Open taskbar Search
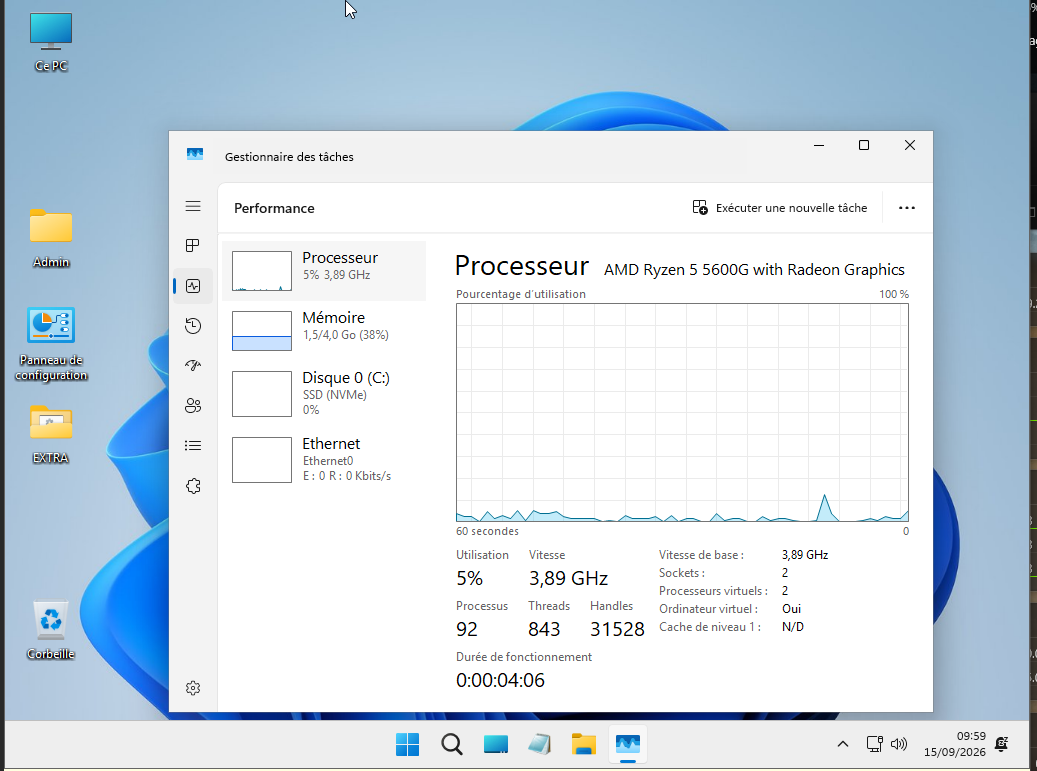1037x771 pixels. point(452,745)
